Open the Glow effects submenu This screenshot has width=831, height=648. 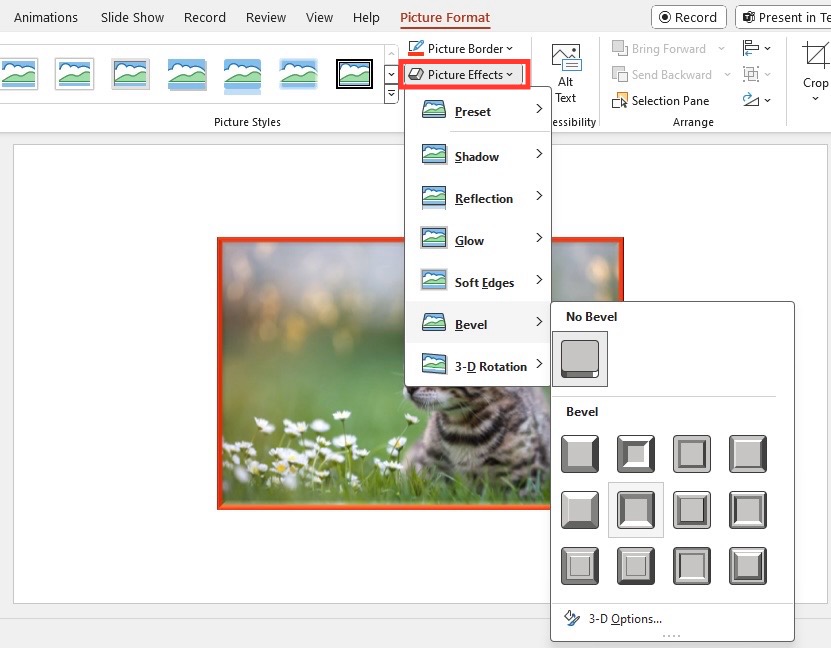tap(478, 239)
